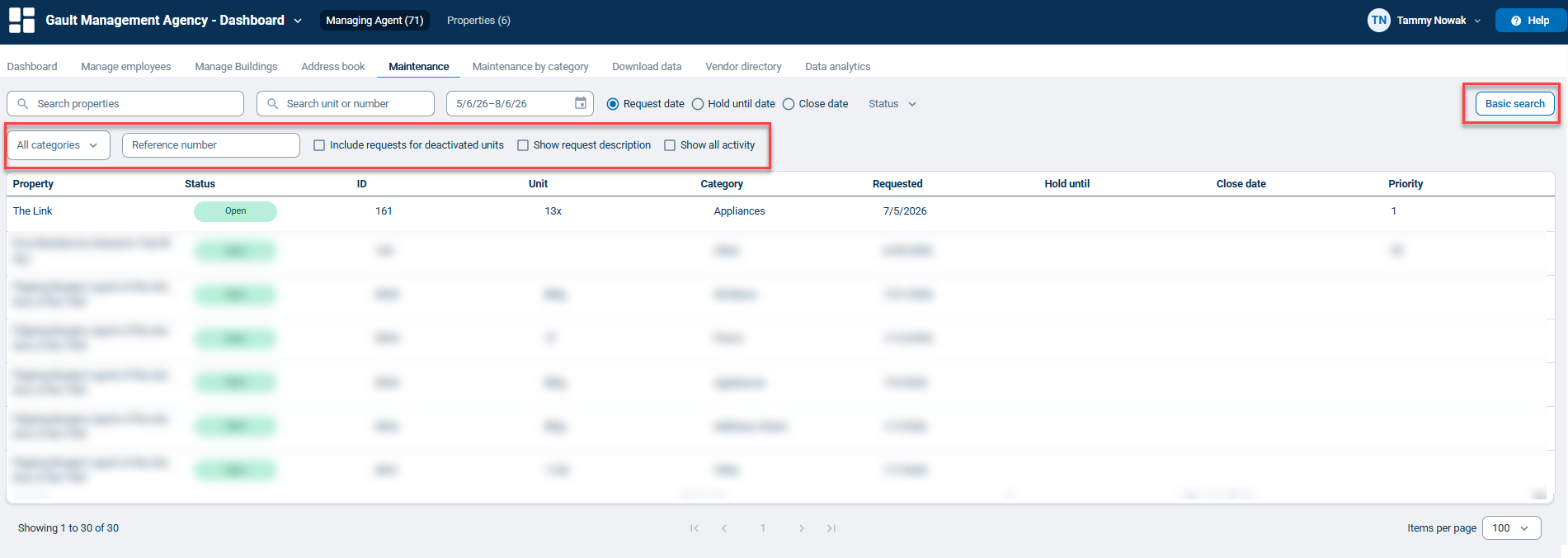Expand the agency dashboard title dropdown
Viewport: 1568px width, 558px height.
pyautogui.click(x=298, y=21)
